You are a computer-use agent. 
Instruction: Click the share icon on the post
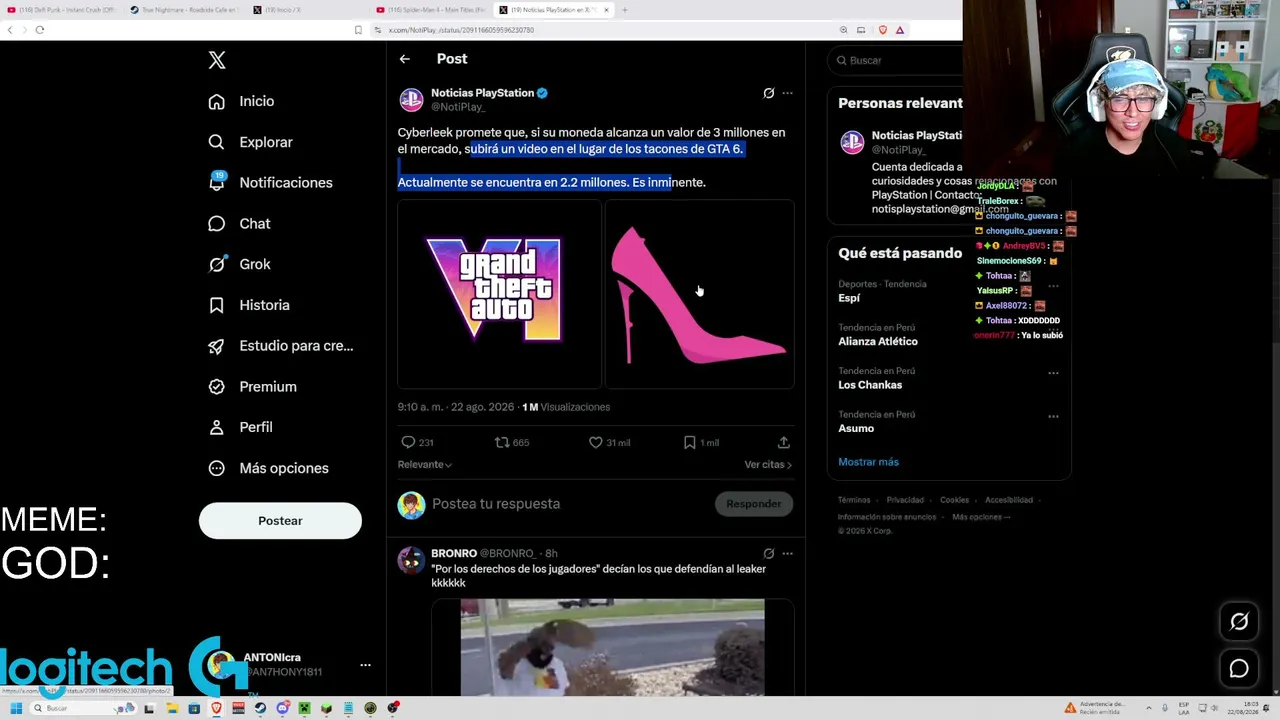coord(784,442)
